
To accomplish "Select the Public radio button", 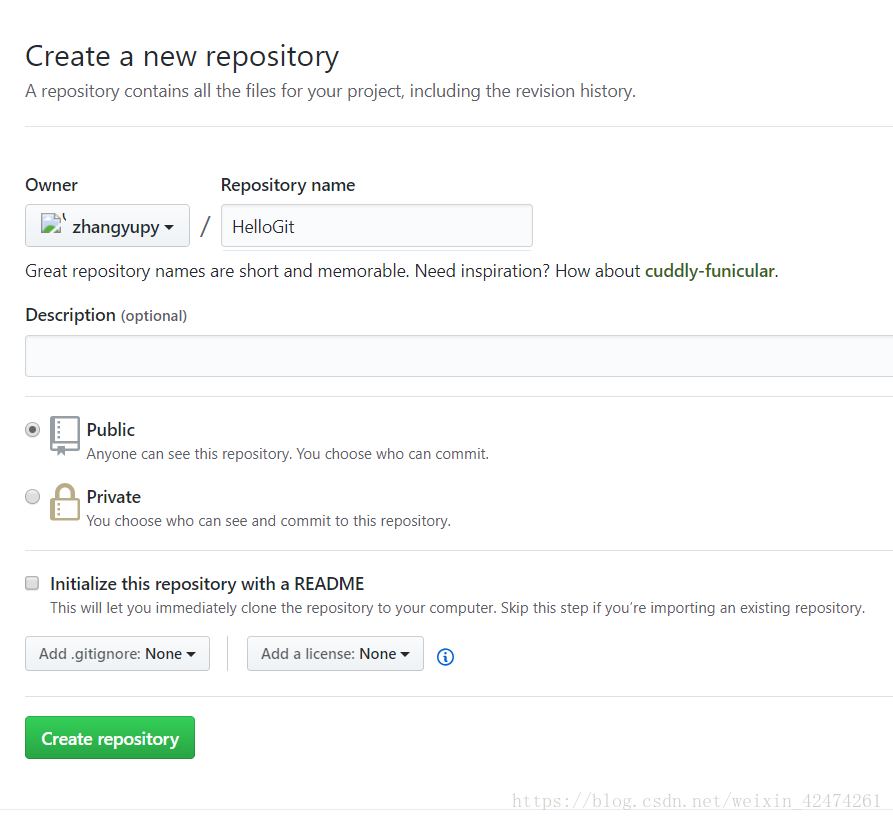I will point(32,429).
